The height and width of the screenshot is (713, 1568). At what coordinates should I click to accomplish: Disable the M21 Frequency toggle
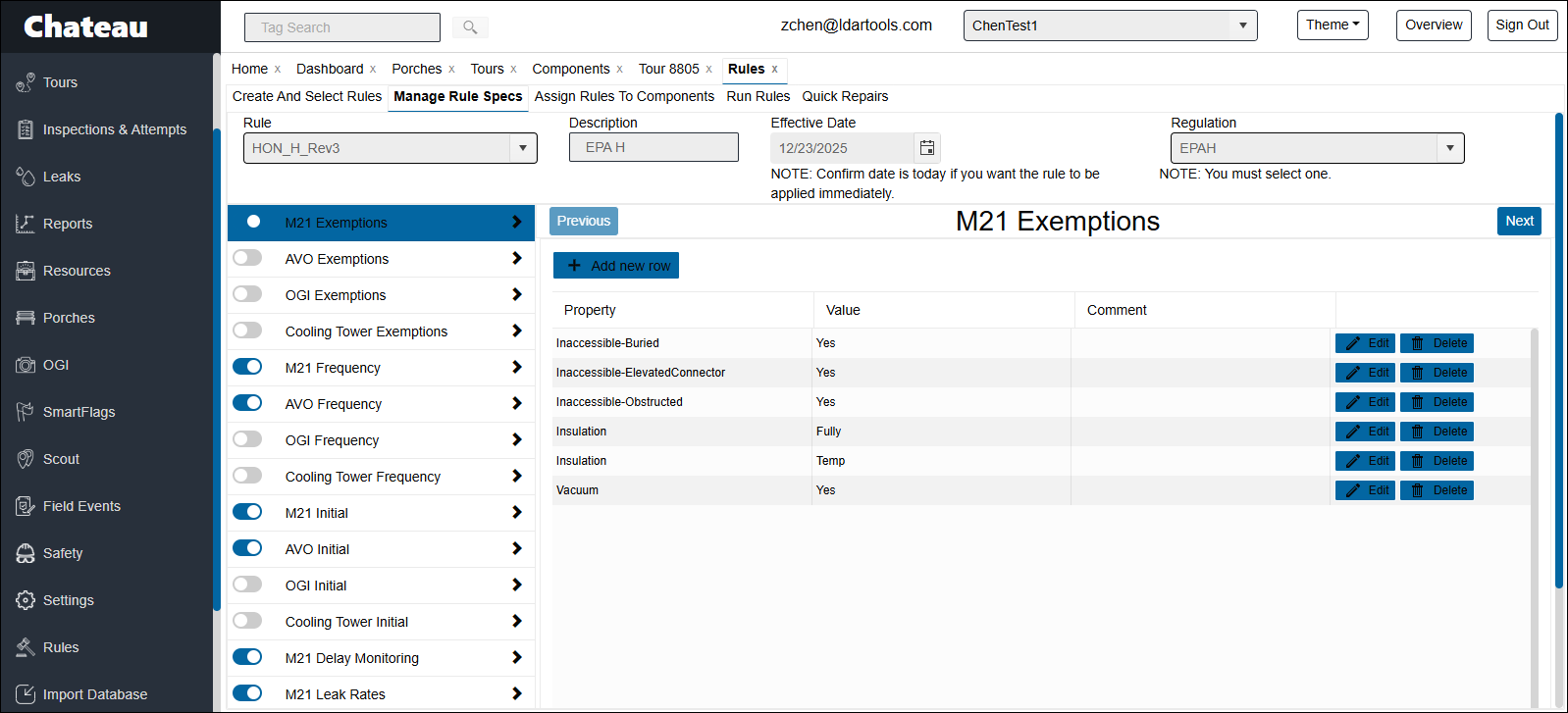pyautogui.click(x=247, y=367)
